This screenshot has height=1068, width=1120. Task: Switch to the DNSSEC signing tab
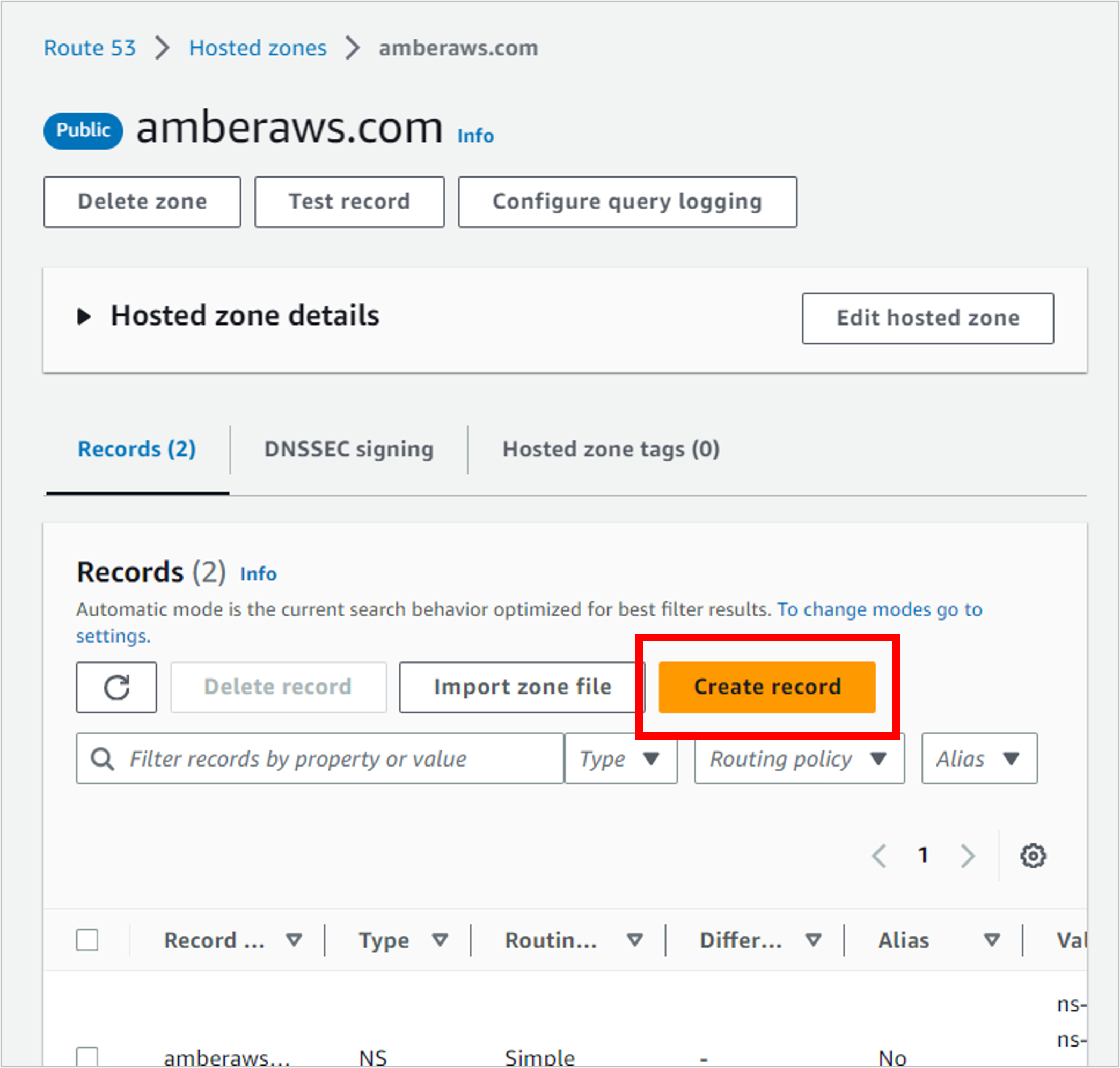(x=349, y=450)
